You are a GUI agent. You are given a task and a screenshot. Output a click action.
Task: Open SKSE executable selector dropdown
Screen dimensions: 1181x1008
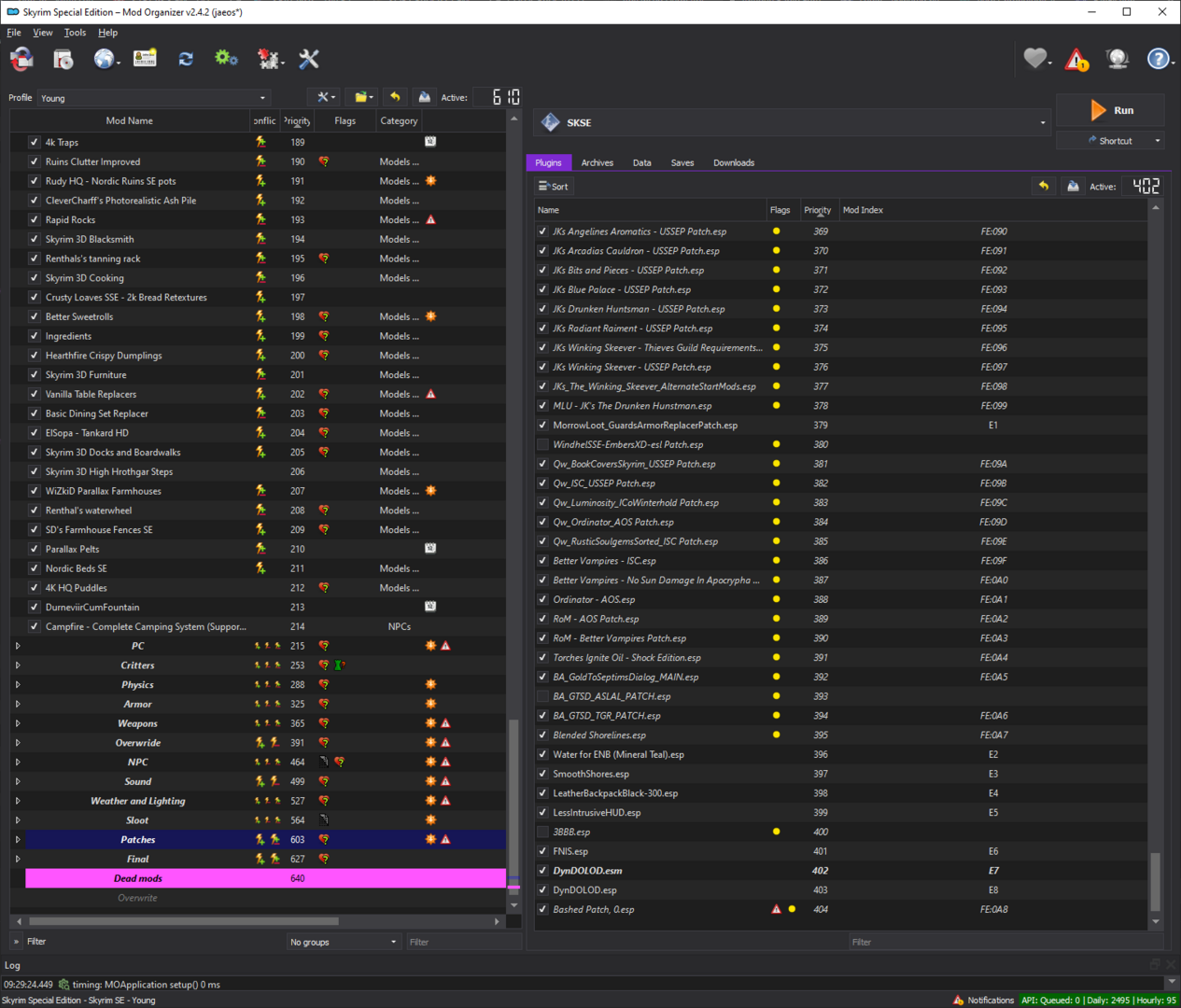(793, 122)
